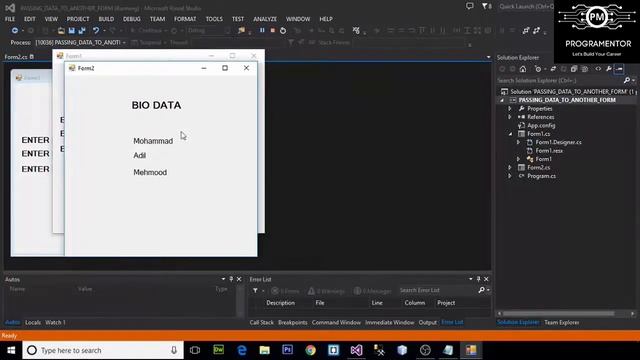Navigate Backward blue arrow icon
The image size is (640, 360).
tap(15, 31)
